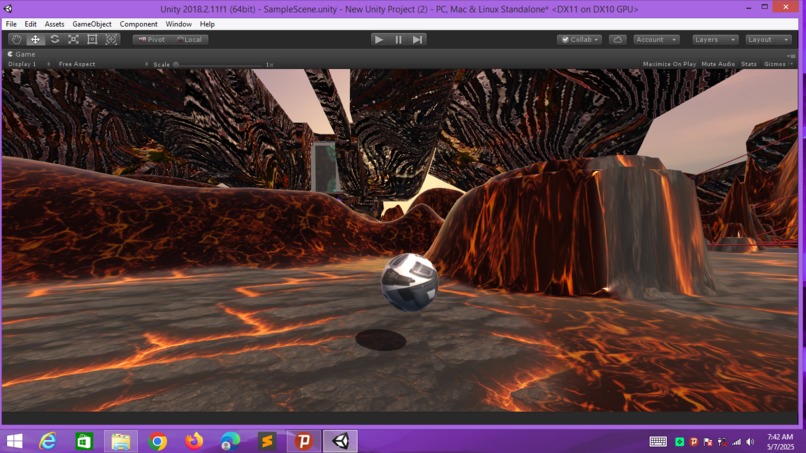Screen dimensions: 806x453
Task: Select the Hand tool
Action: pyautogui.click(x=16, y=40)
